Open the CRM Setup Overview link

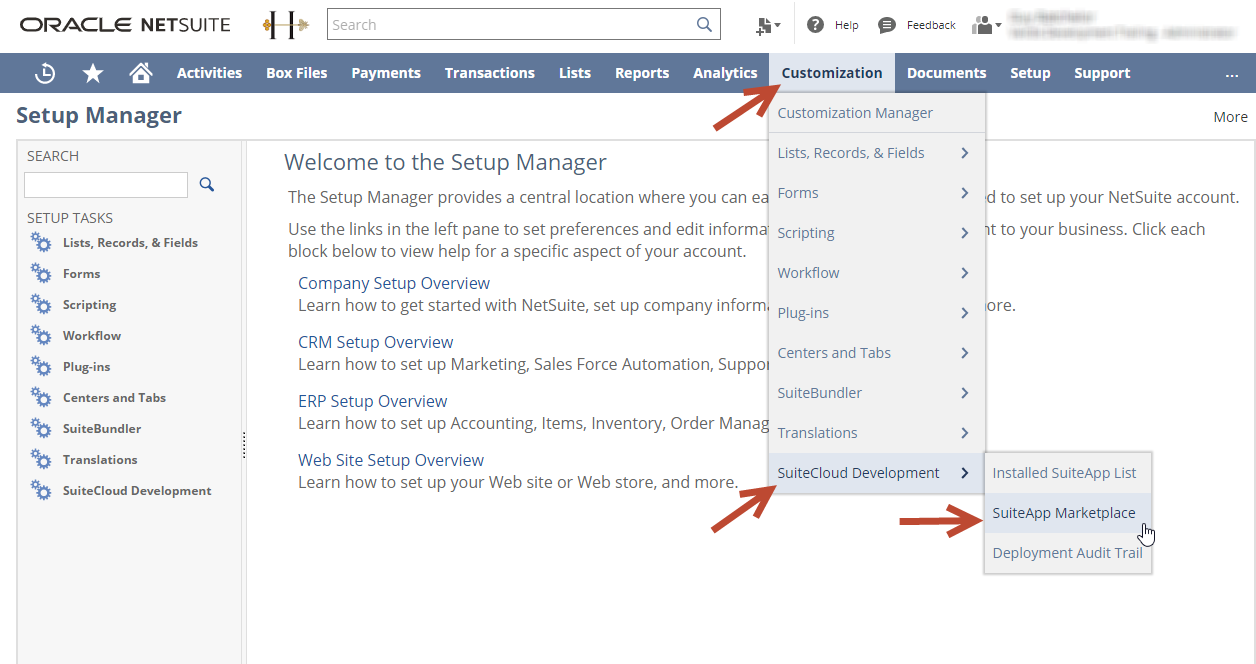376,342
